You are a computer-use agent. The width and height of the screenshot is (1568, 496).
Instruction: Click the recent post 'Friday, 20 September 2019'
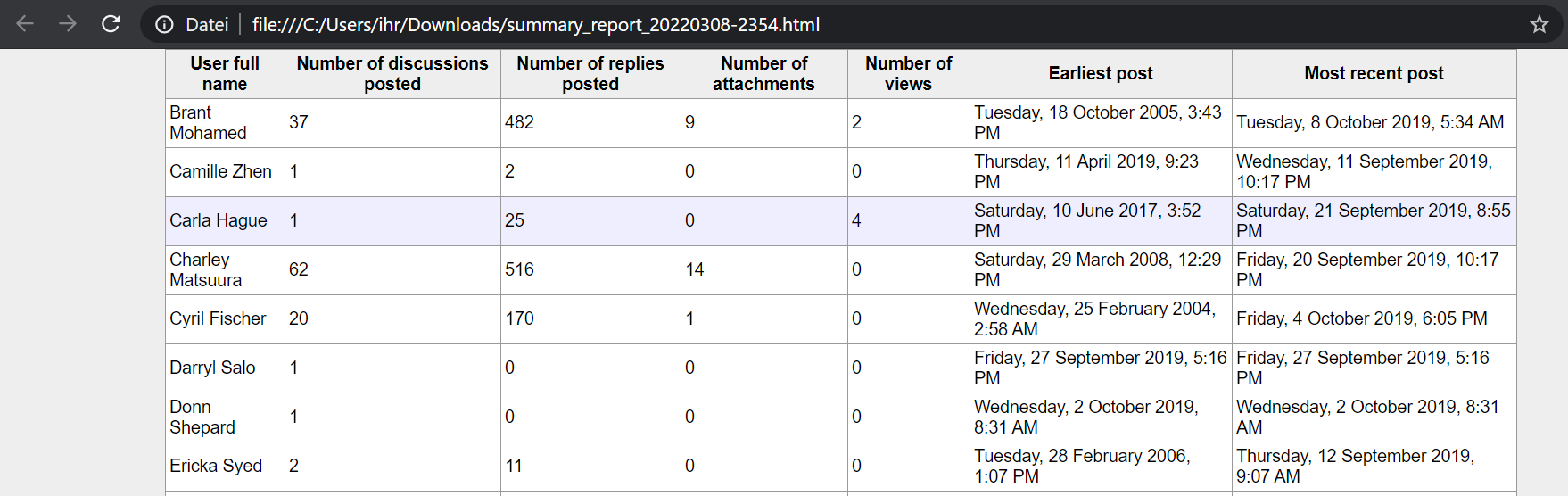pyautogui.click(x=1367, y=270)
